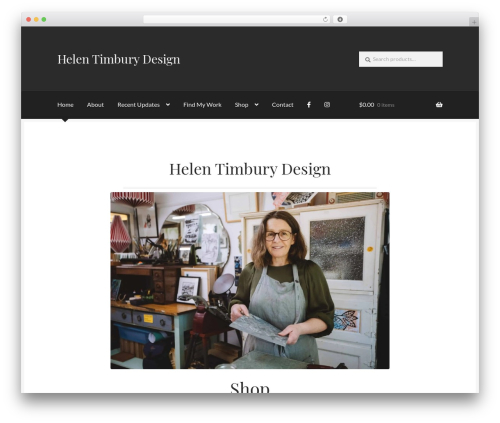Click the Helen Timbury Design page heading
Viewport: 500px width, 423px height.
click(x=250, y=169)
